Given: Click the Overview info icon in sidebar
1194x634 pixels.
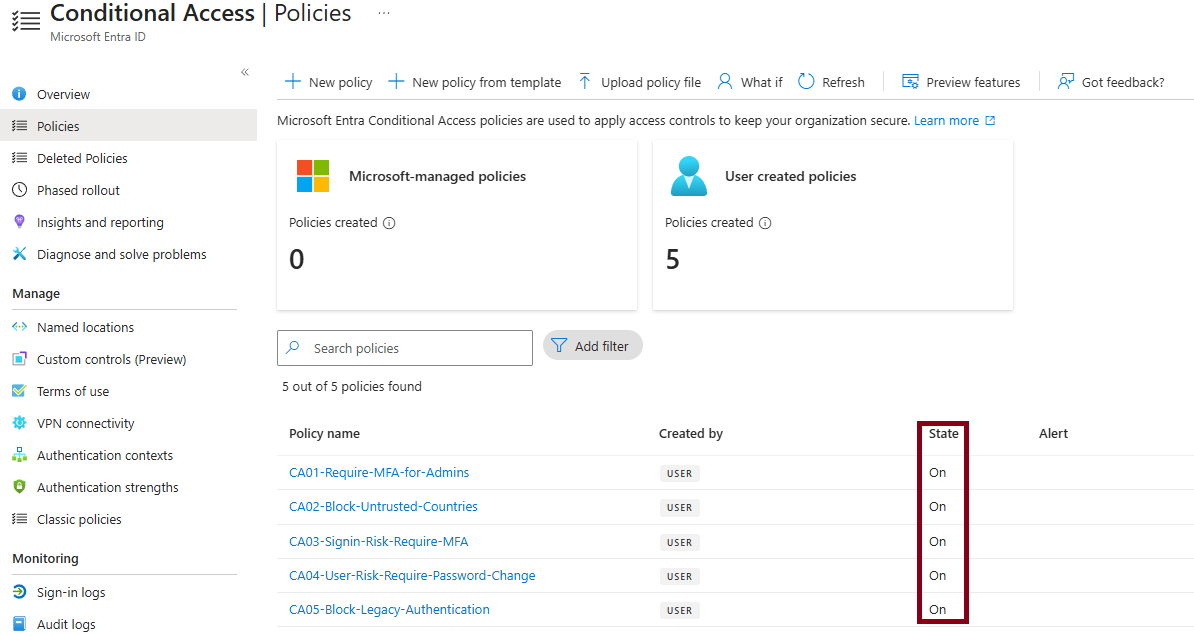Looking at the screenshot, I should (19, 94).
